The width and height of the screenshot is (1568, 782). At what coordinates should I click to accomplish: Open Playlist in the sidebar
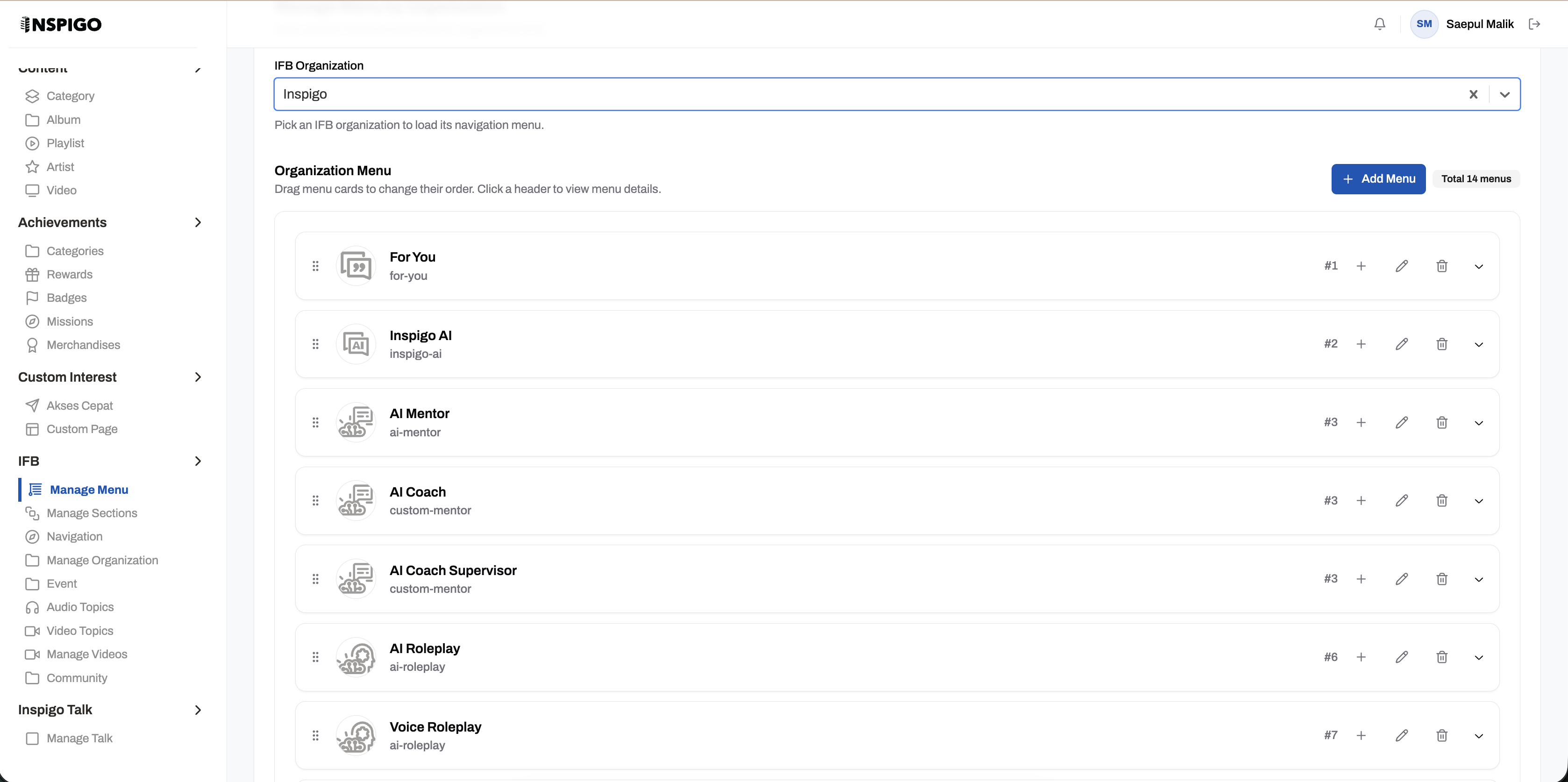coord(55,143)
